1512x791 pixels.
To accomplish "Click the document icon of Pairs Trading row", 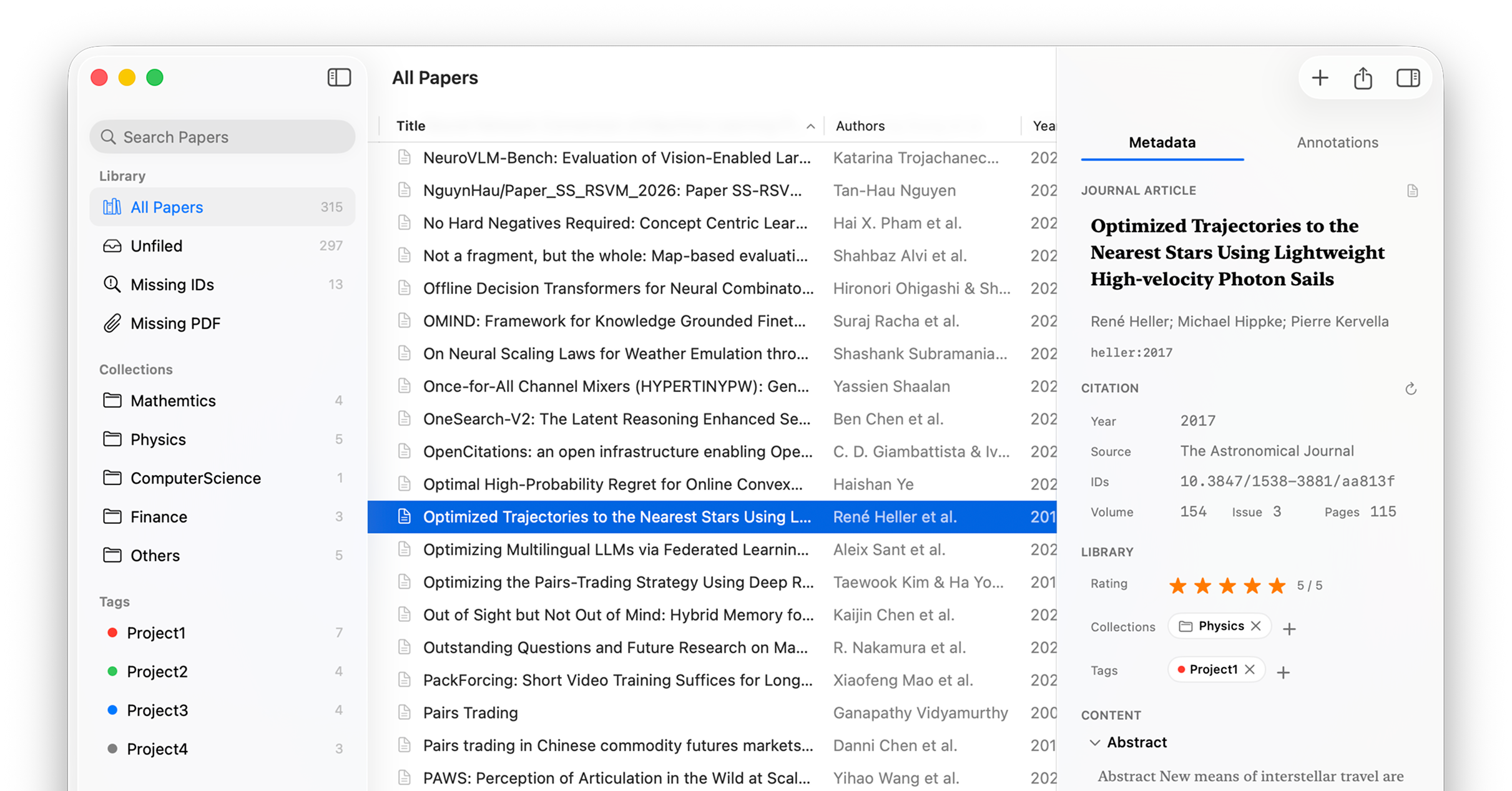I will (405, 712).
